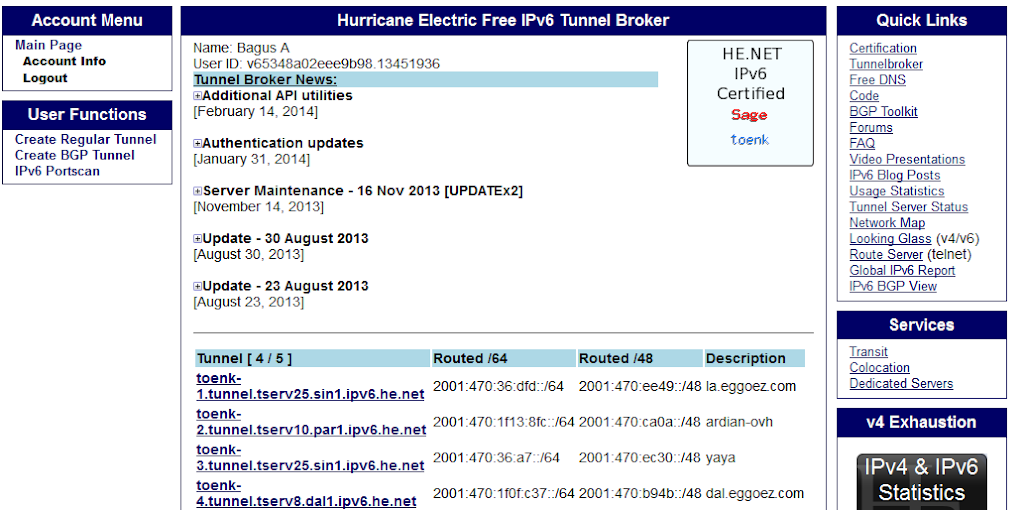Open the Tunnelbroker quick link
The image size is (1024, 510).
(886, 64)
